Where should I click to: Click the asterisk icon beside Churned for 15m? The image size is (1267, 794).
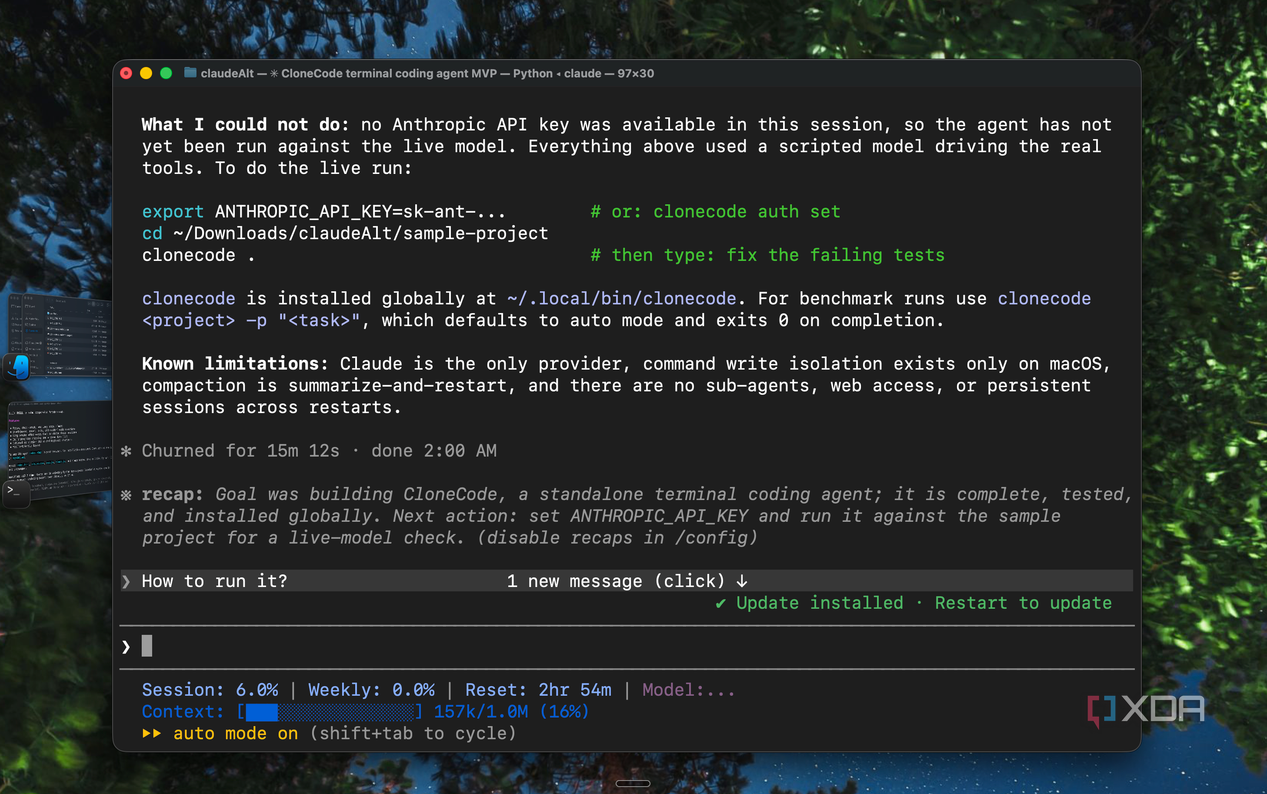[x=126, y=451]
